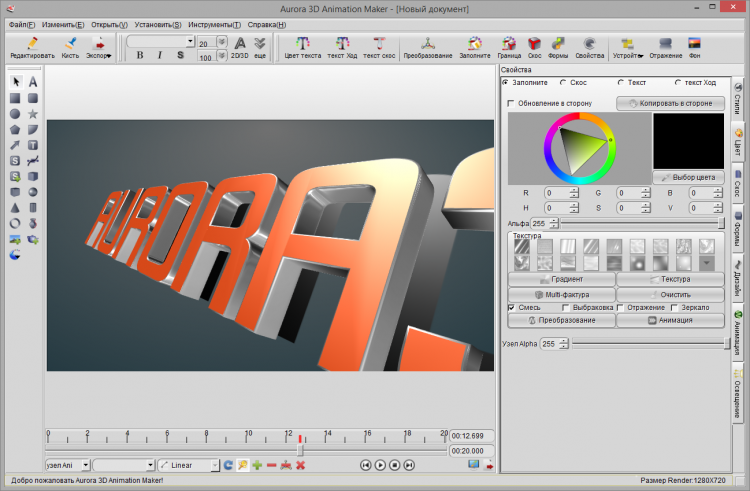Open the Редактировать edit tool
Image resolution: width=750 pixels, height=491 pixels.
[x=32, y=47]
